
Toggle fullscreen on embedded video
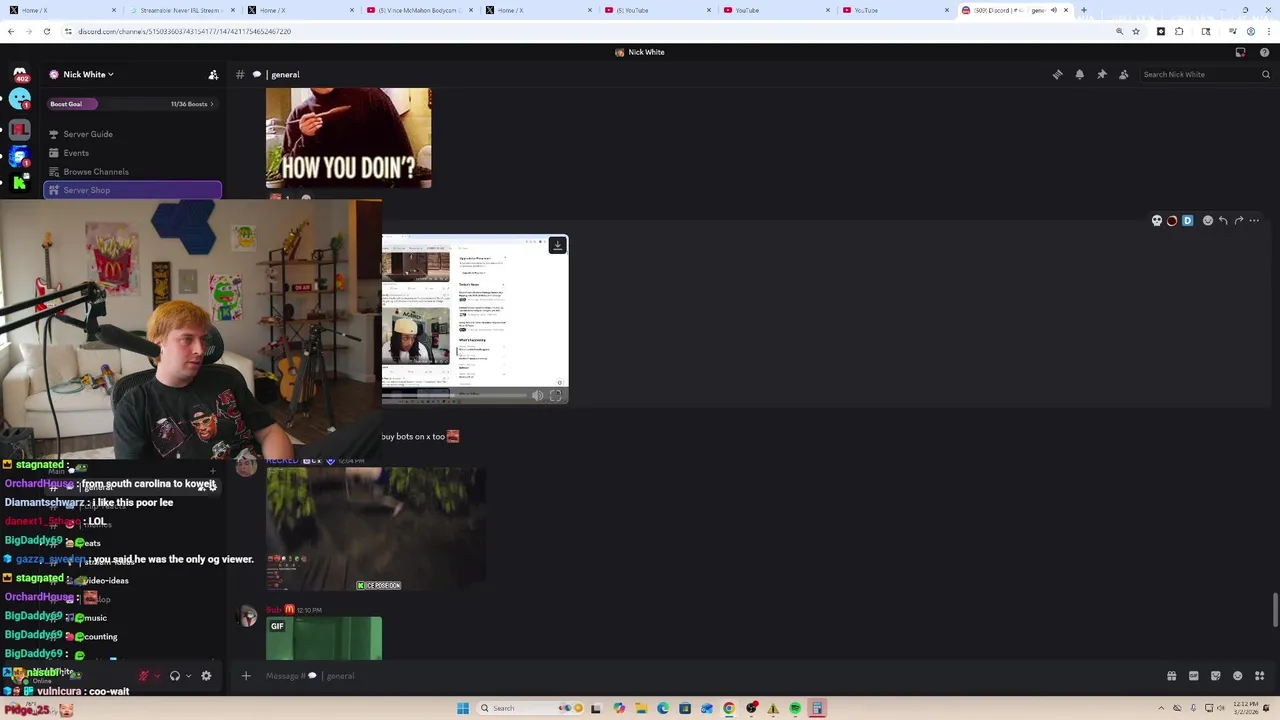click(556, 396)
